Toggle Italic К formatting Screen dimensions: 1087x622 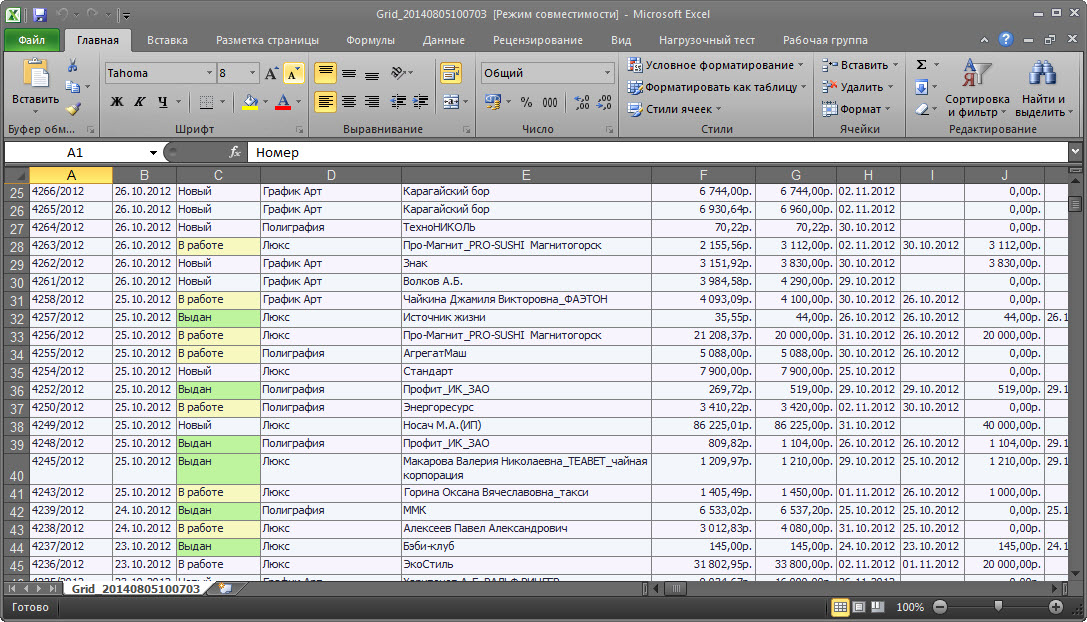pos(139,102)
